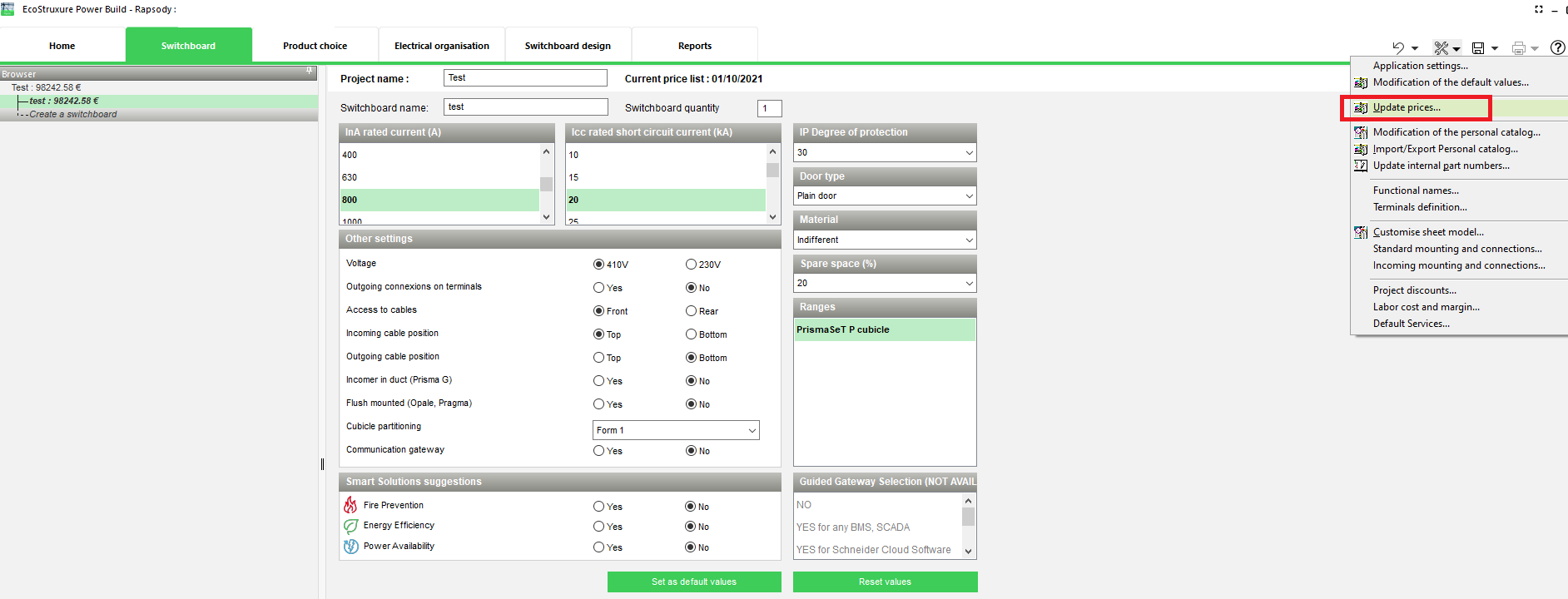Switch to the Home tab
This screenshot has height=599, width=1568.
[62, 46]
